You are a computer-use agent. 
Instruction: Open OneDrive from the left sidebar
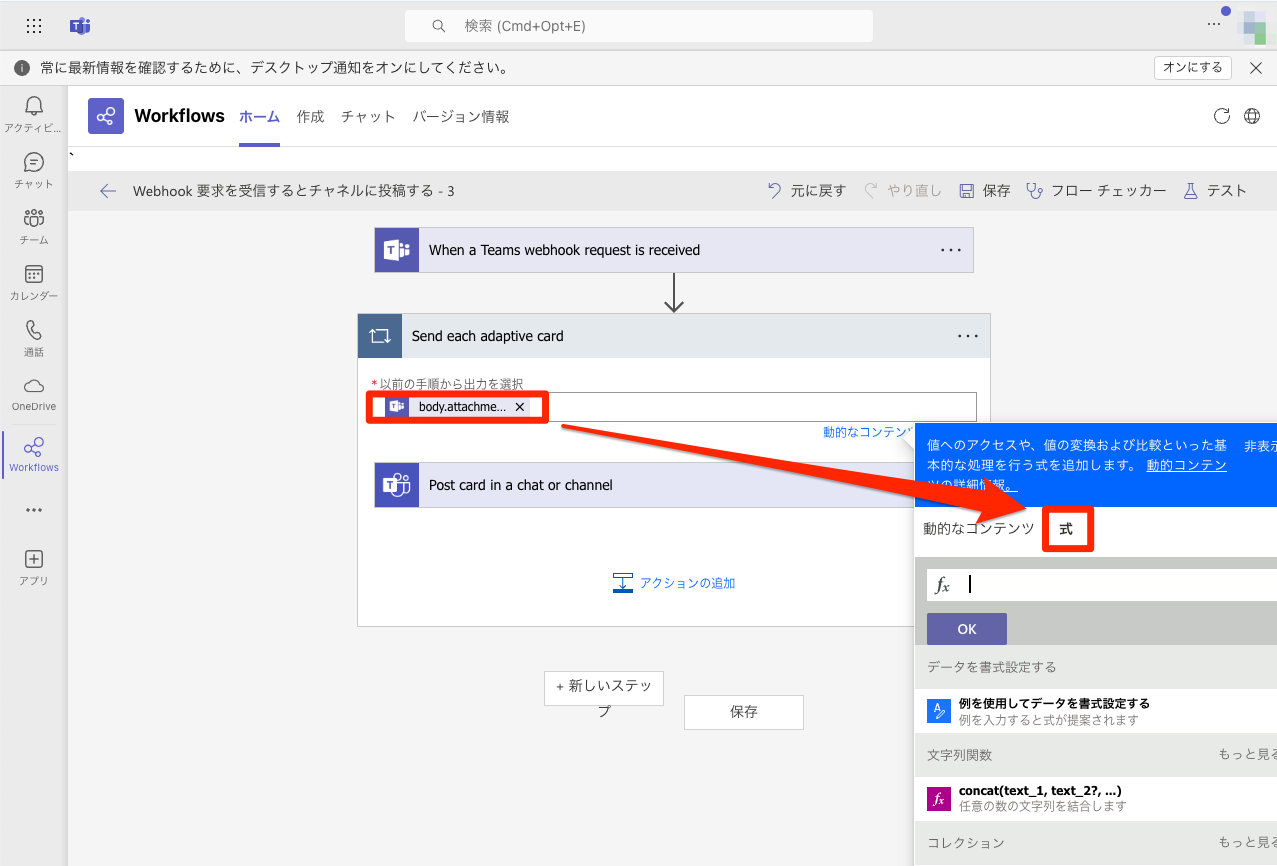coord(34,394)
